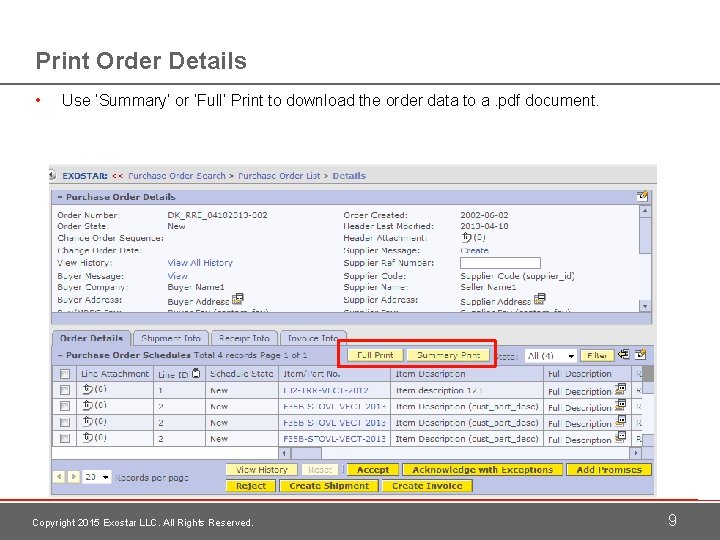Collapse the Purchase Order Details section
Screen dimensions: 720x540
click(60, 197)
